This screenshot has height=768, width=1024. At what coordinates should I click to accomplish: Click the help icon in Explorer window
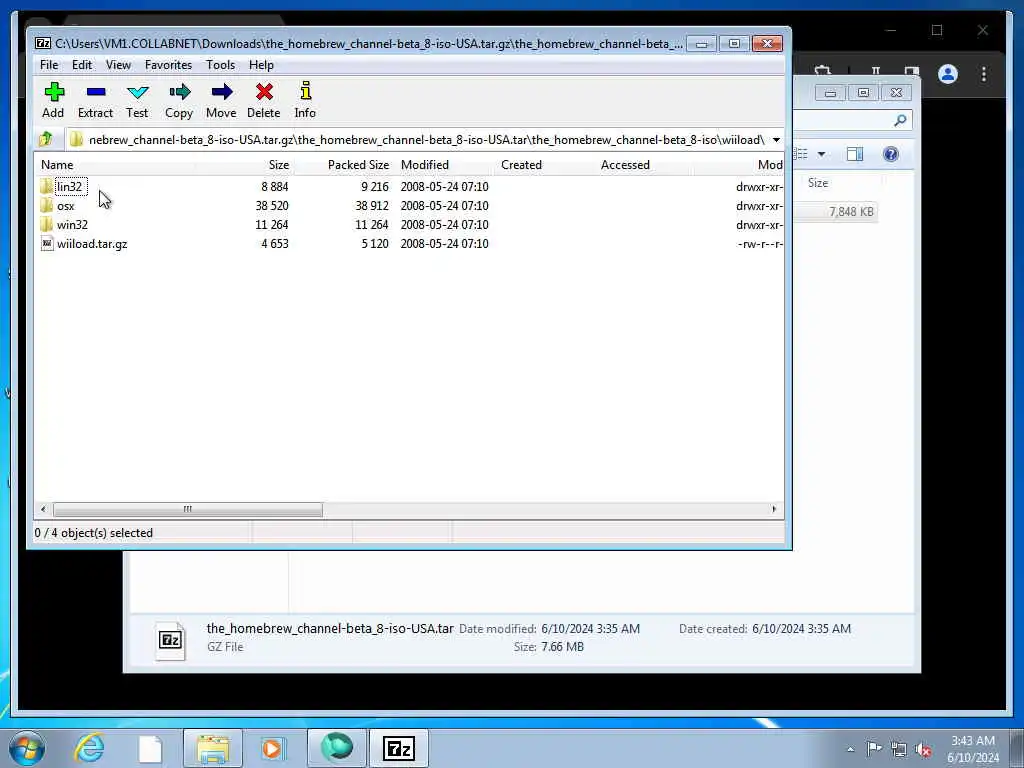click(891, 154)
